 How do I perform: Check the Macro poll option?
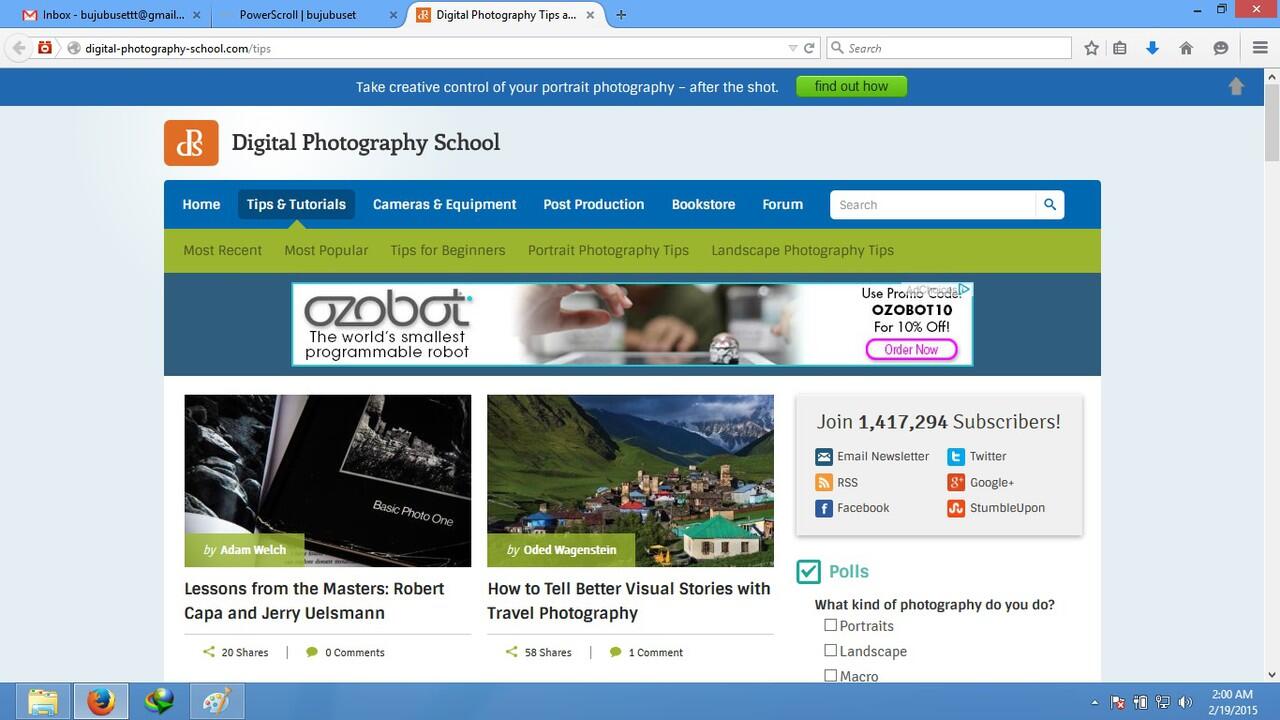(830, 676)
